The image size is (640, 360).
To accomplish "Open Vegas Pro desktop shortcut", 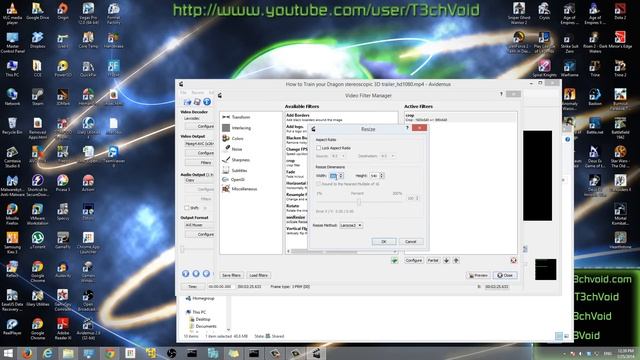I will tap(88, 13).
